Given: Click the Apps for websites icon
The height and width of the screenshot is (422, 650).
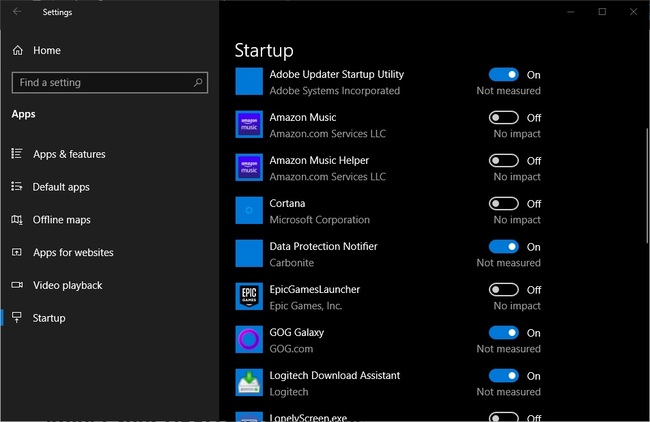Looking at the screenshot, I should click(x=17, y=252).
